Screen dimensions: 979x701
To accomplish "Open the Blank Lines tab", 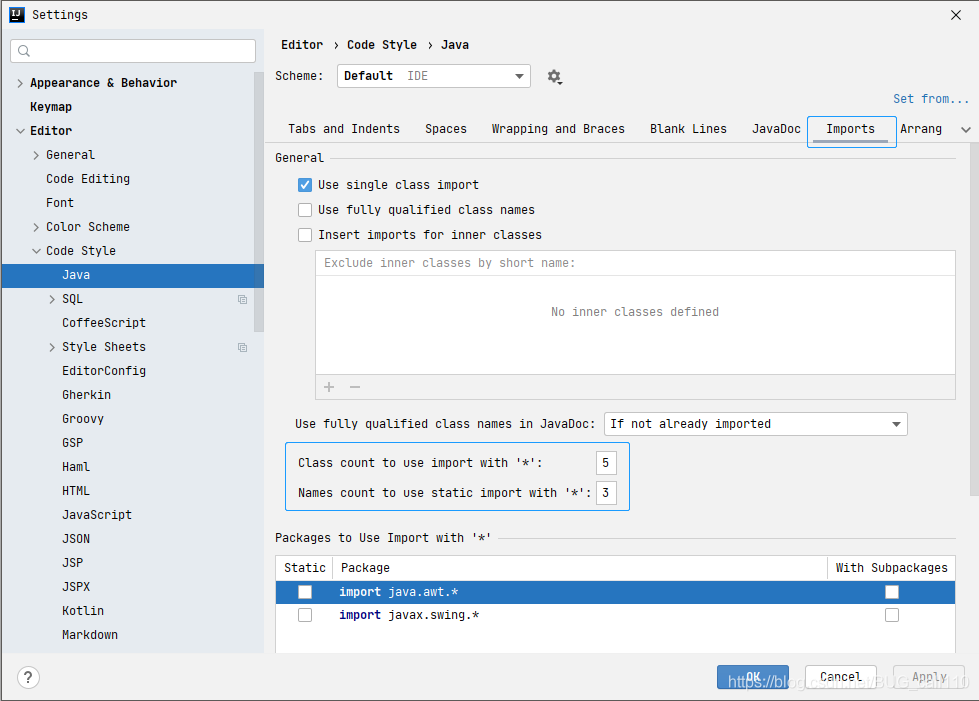I will pos(688,128).
